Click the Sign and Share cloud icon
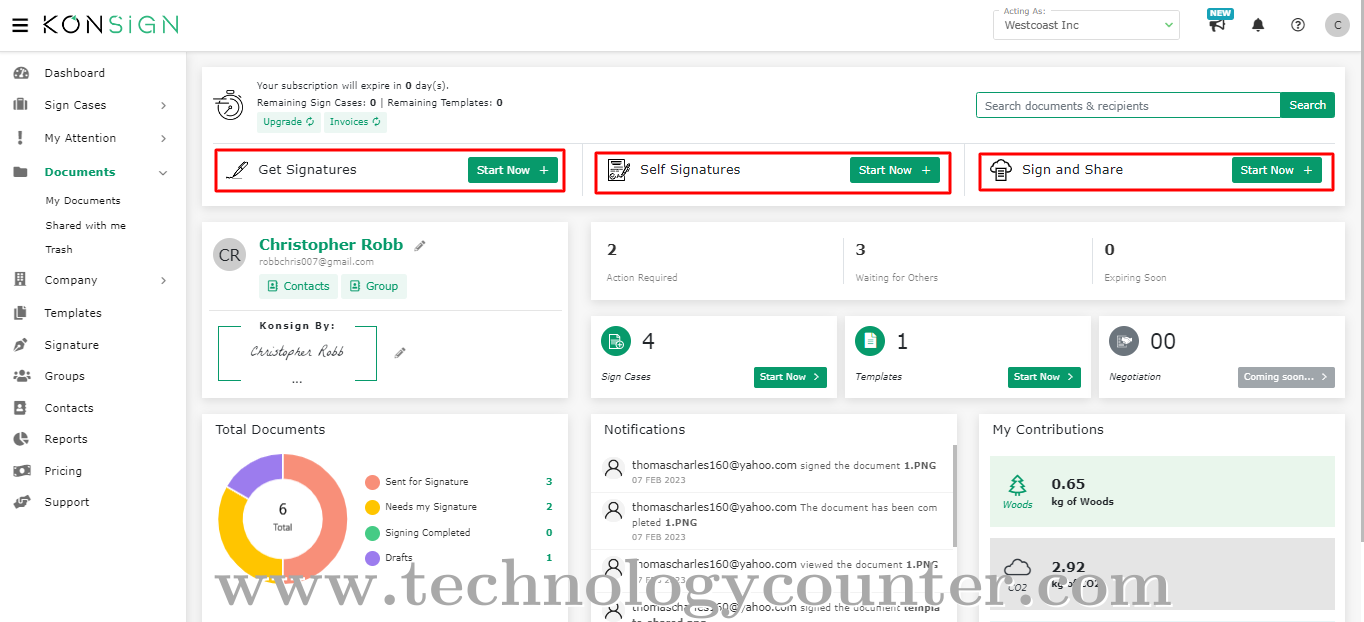This screenshot has width=1364, height=622. pyautogui.click(x=1001, y=170)
